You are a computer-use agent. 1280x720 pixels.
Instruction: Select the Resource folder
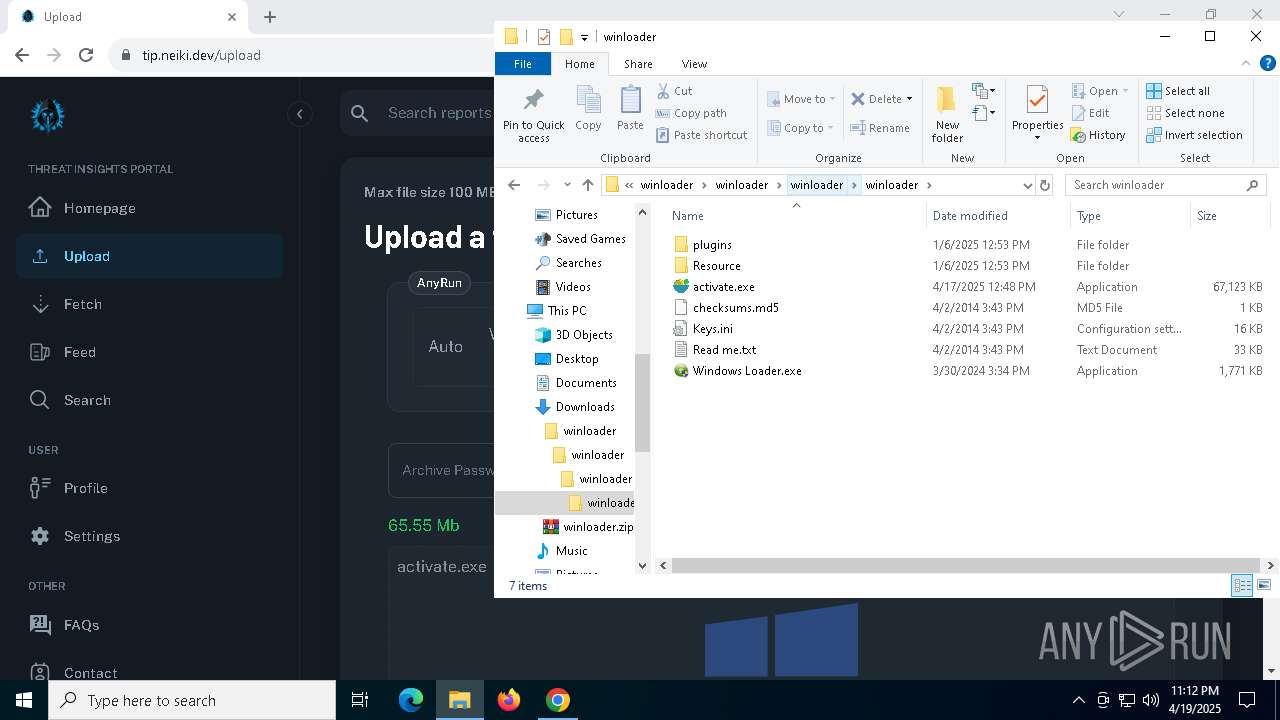716,266
